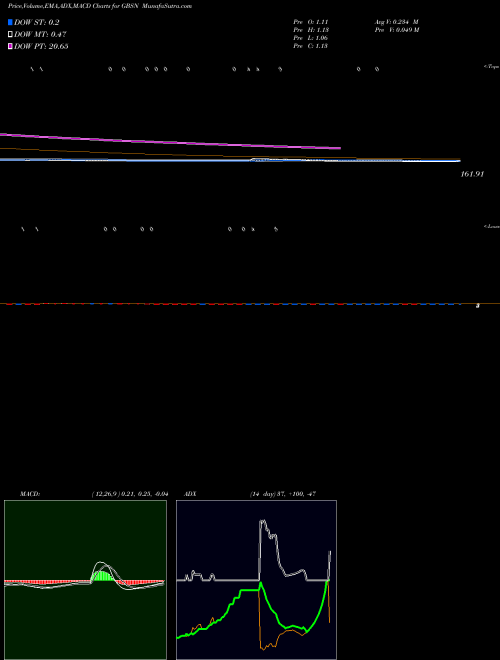
Task: Click the ADX panel title
Action: click(x=190, y=494)
